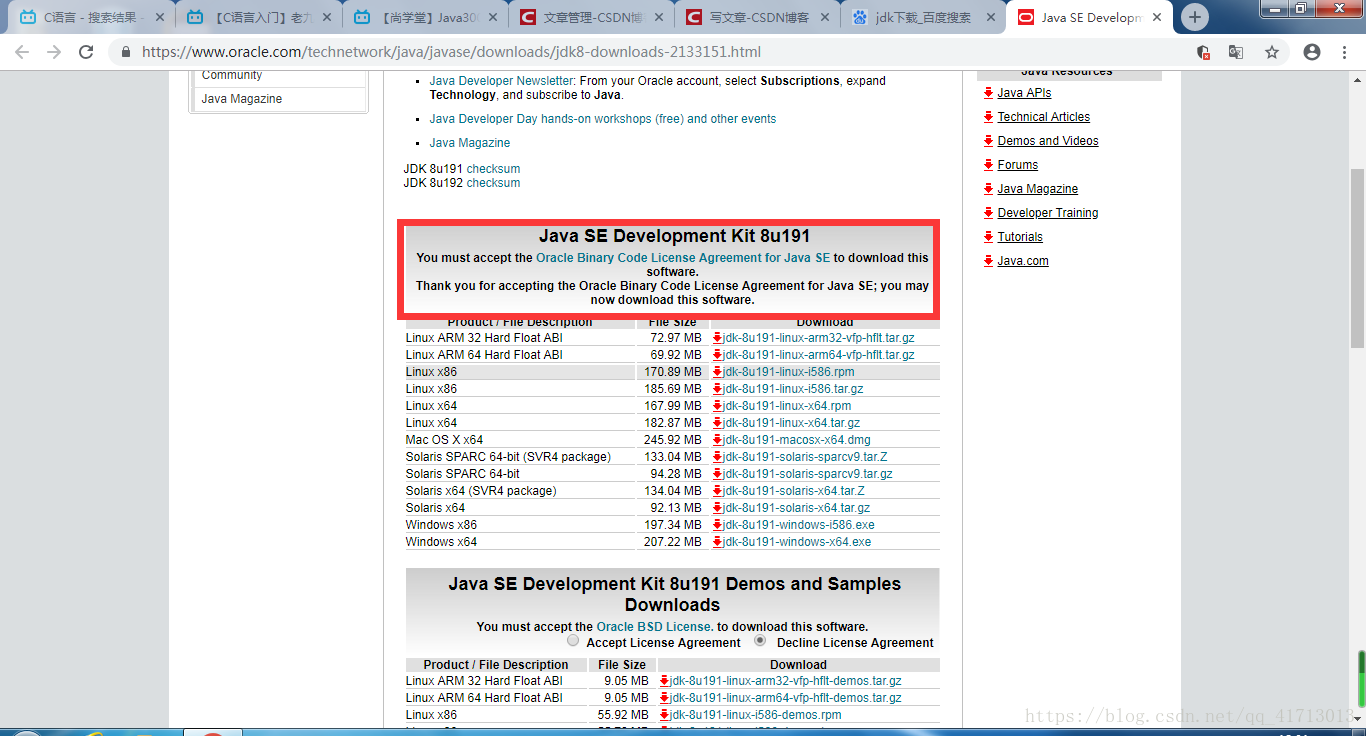The width and height of the screenshot is (1366, 736).
Task: Open Java.com link in Java Resources
Action: click(x=1023, y=261)
